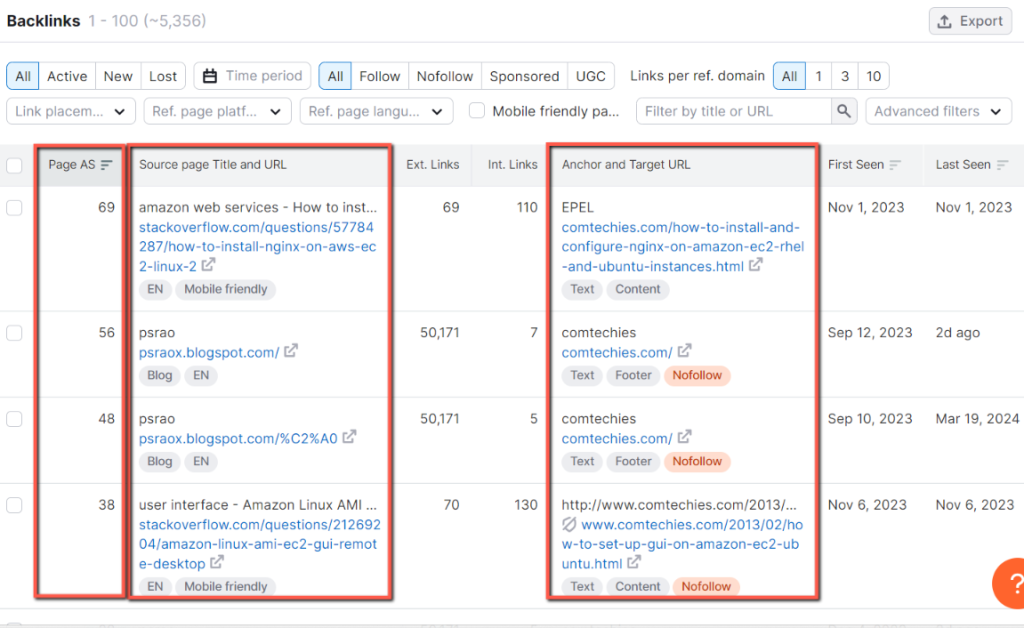Click the Export button
Viewport: 1024px width, 628px height.
[x=969, y=20]
